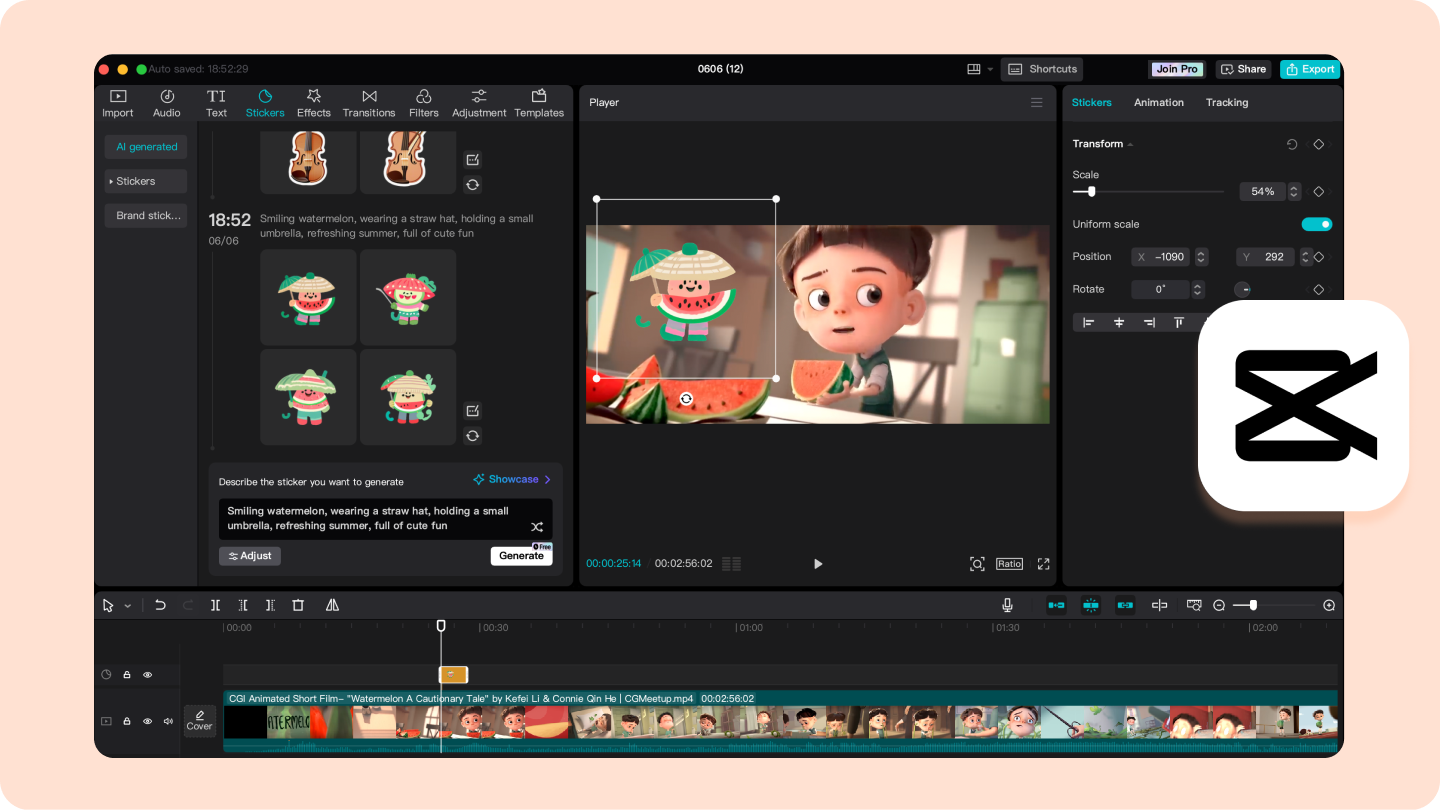
Task: Switch to the Filters tab
Action: coord(424,103)
